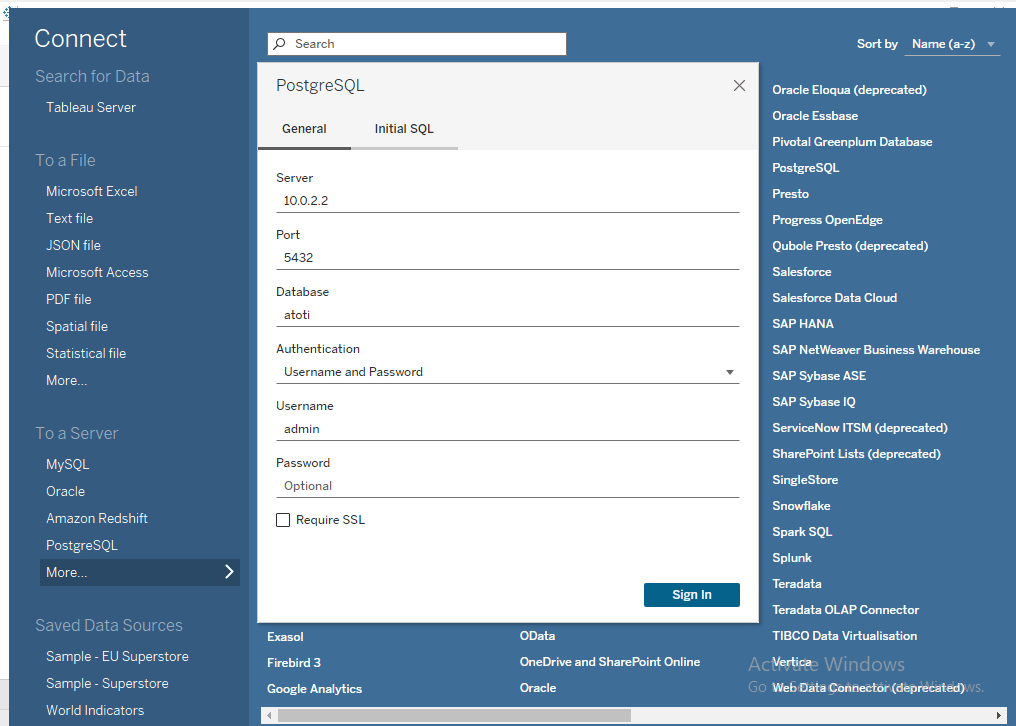Click the Sign In button

click(x=691, y=594)
